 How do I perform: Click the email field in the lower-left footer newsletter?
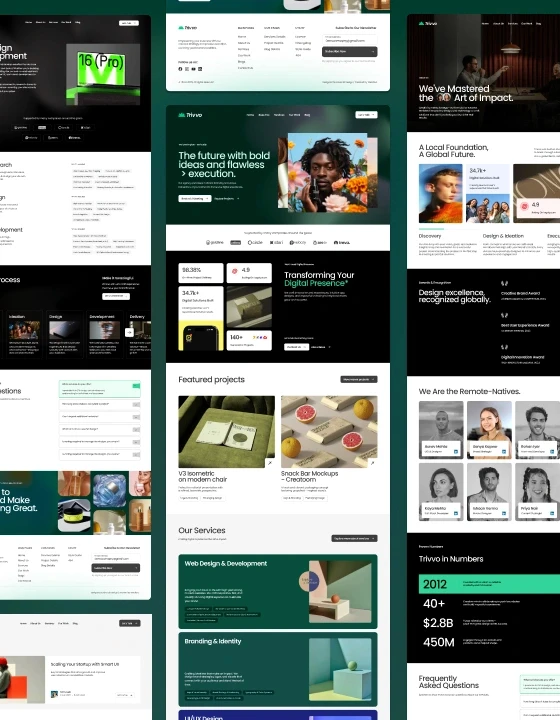point(116,557)
